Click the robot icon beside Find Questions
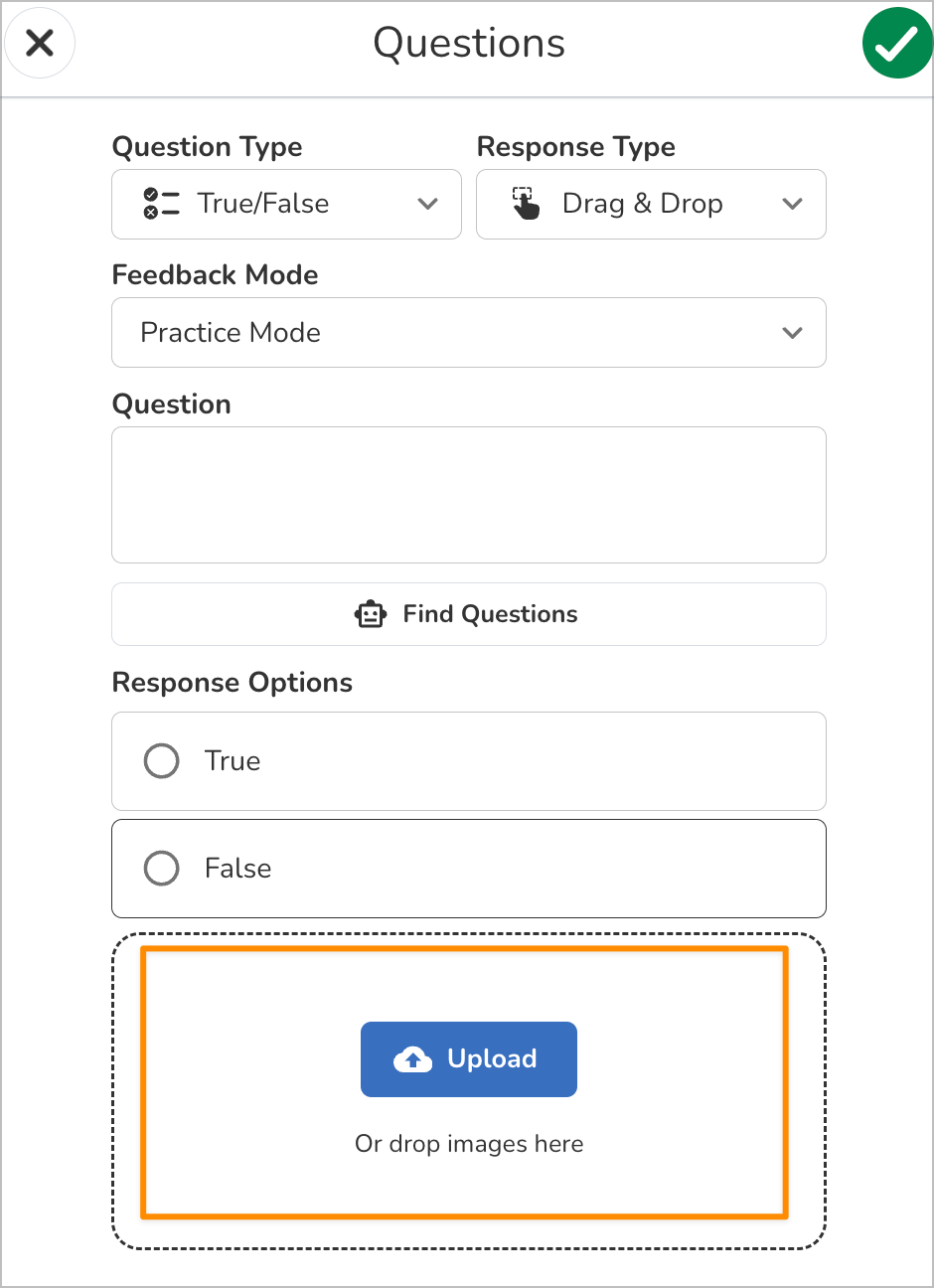This screenshot has height=1288, width=934. pyautogui.click(x=371, y=614)
